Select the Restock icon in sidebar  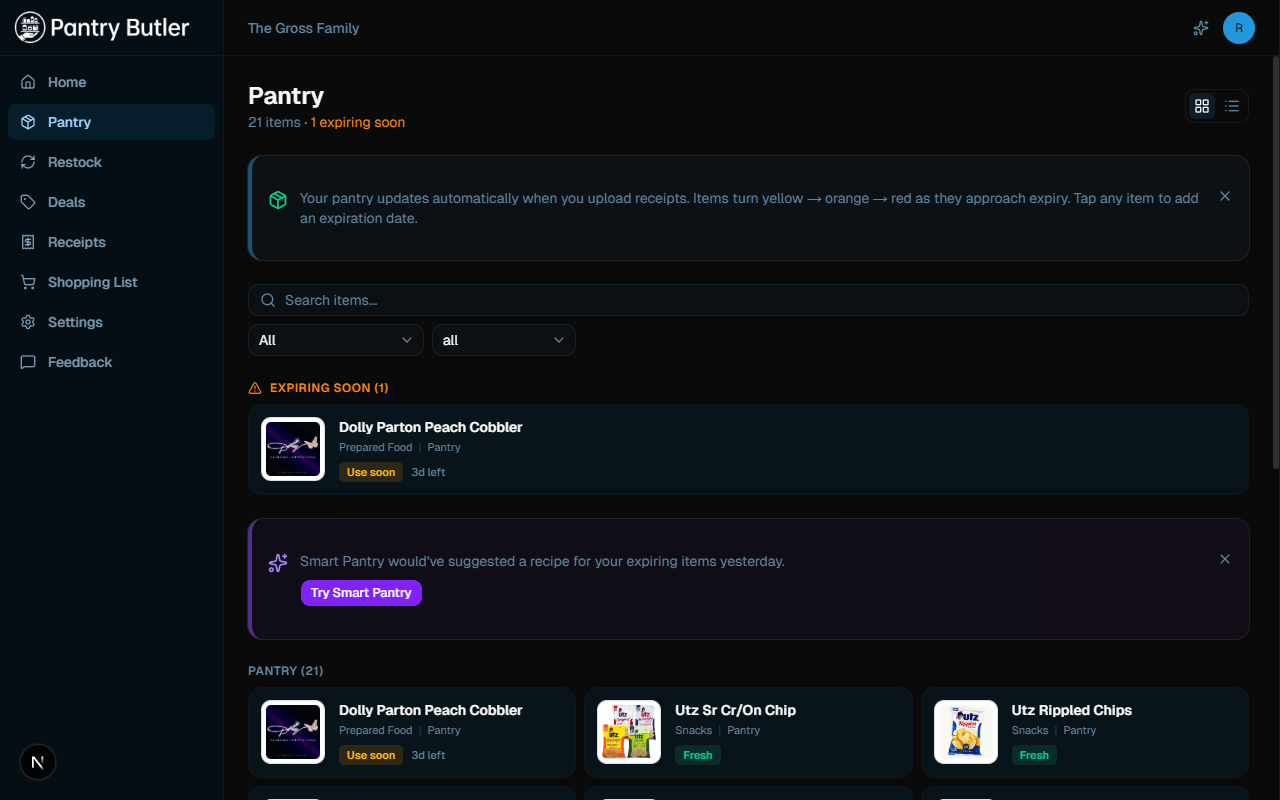30,161
